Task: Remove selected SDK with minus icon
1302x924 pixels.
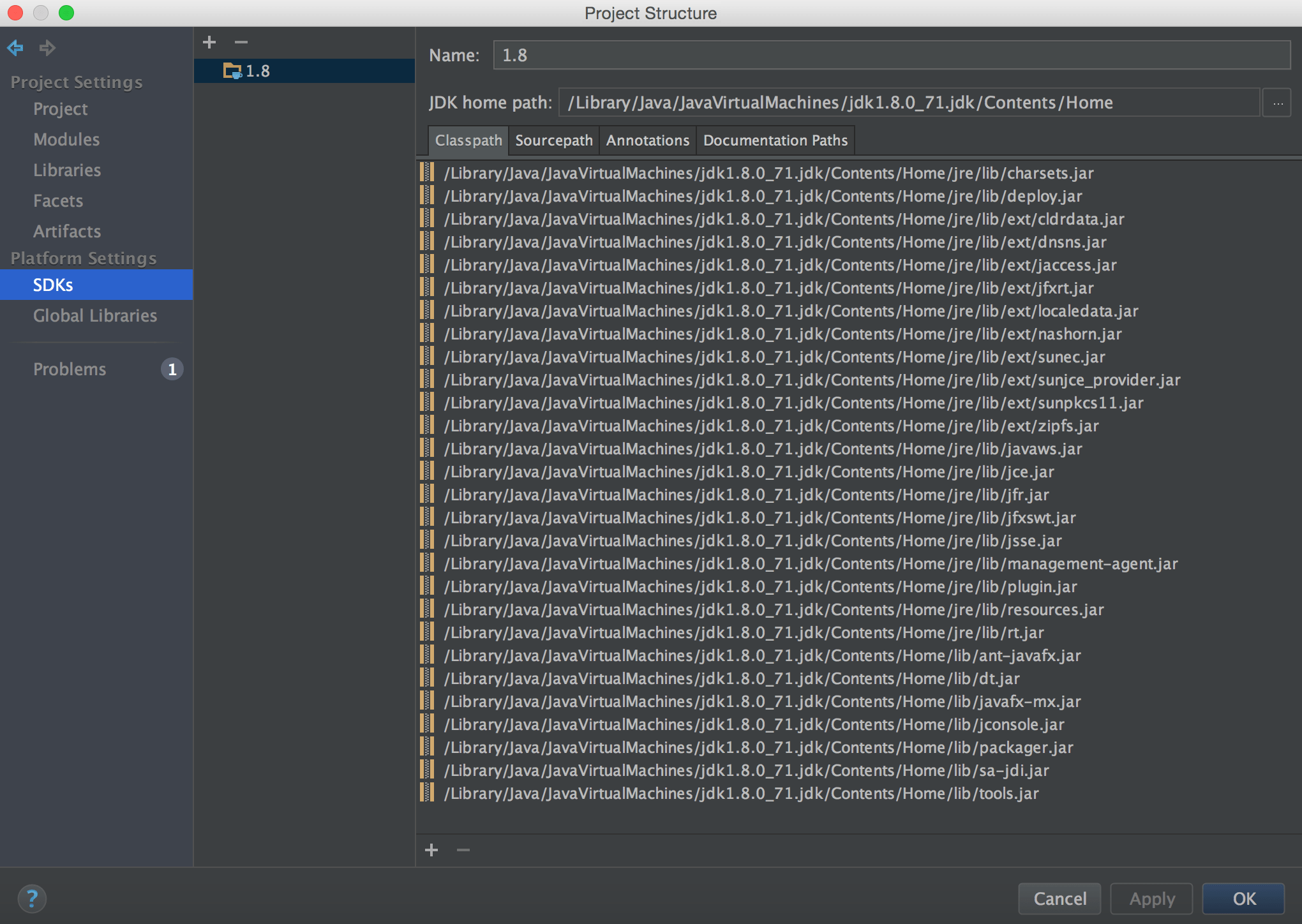Action: [241, 42]
